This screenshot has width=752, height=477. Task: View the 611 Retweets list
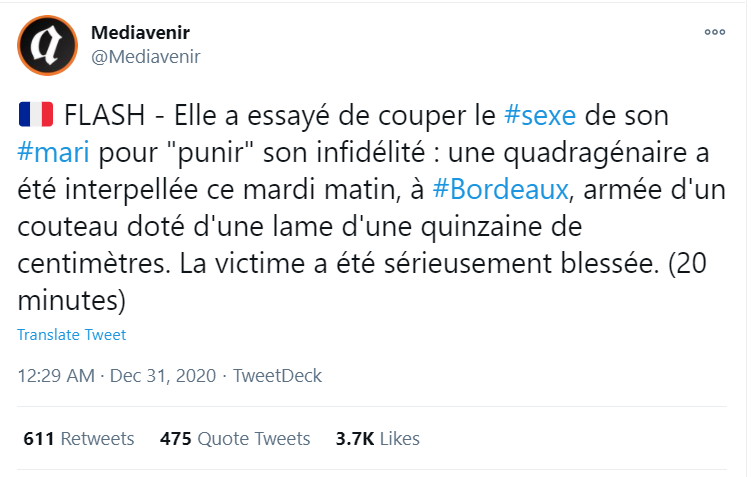tap(78, 438)
